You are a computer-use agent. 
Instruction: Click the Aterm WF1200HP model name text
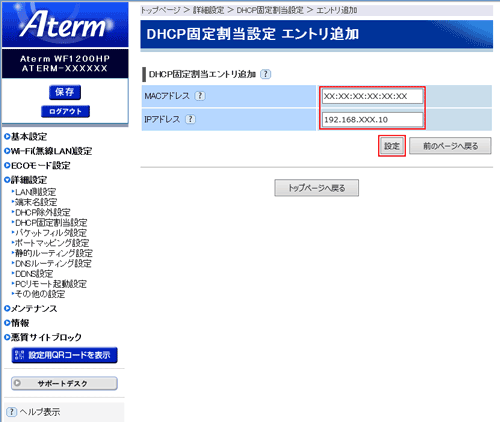coord(65,59)
